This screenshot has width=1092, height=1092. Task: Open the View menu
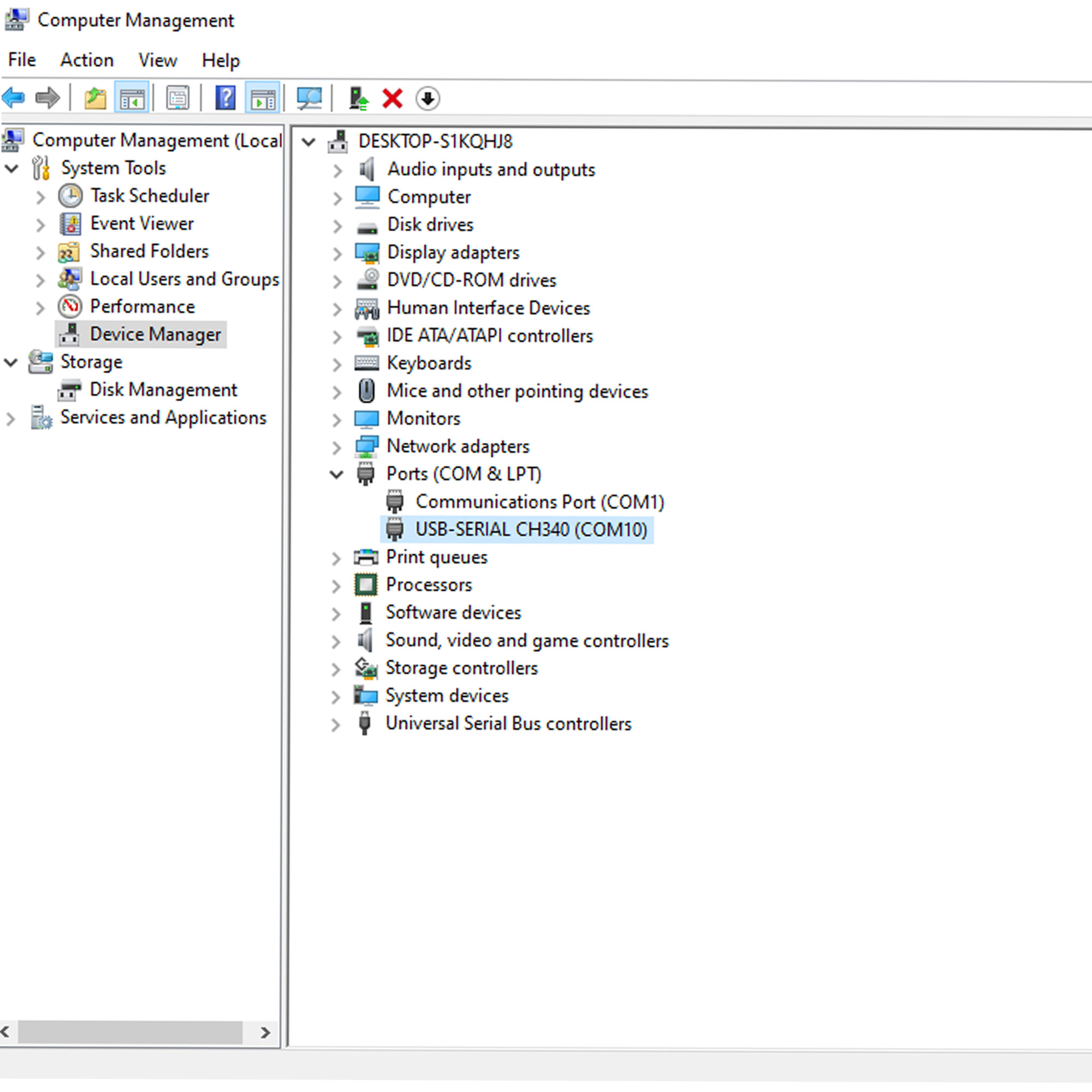(x=158, y=60)
